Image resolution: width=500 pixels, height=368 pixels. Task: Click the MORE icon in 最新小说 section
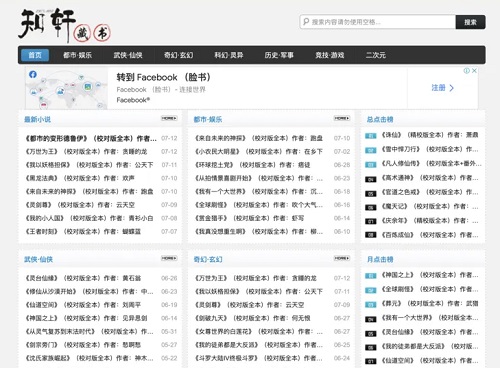point(169,118)
